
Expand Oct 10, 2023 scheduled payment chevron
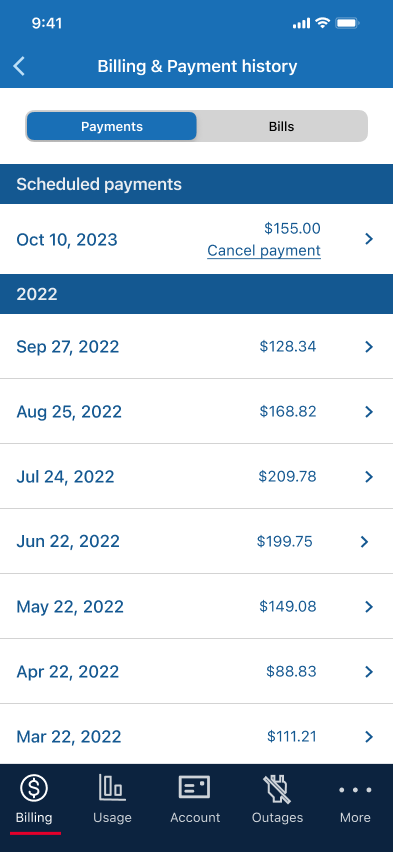[x=369, y=239]
